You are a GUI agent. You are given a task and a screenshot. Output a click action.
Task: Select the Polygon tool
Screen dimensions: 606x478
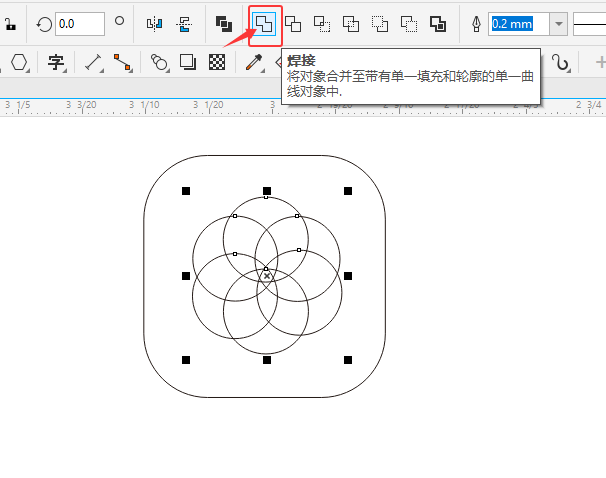19,62
